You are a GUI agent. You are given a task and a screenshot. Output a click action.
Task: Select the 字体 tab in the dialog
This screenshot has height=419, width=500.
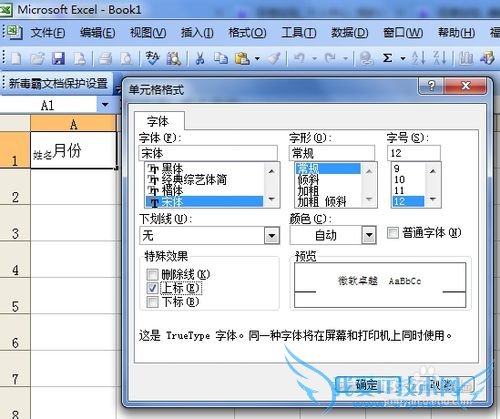click(159, 121)
